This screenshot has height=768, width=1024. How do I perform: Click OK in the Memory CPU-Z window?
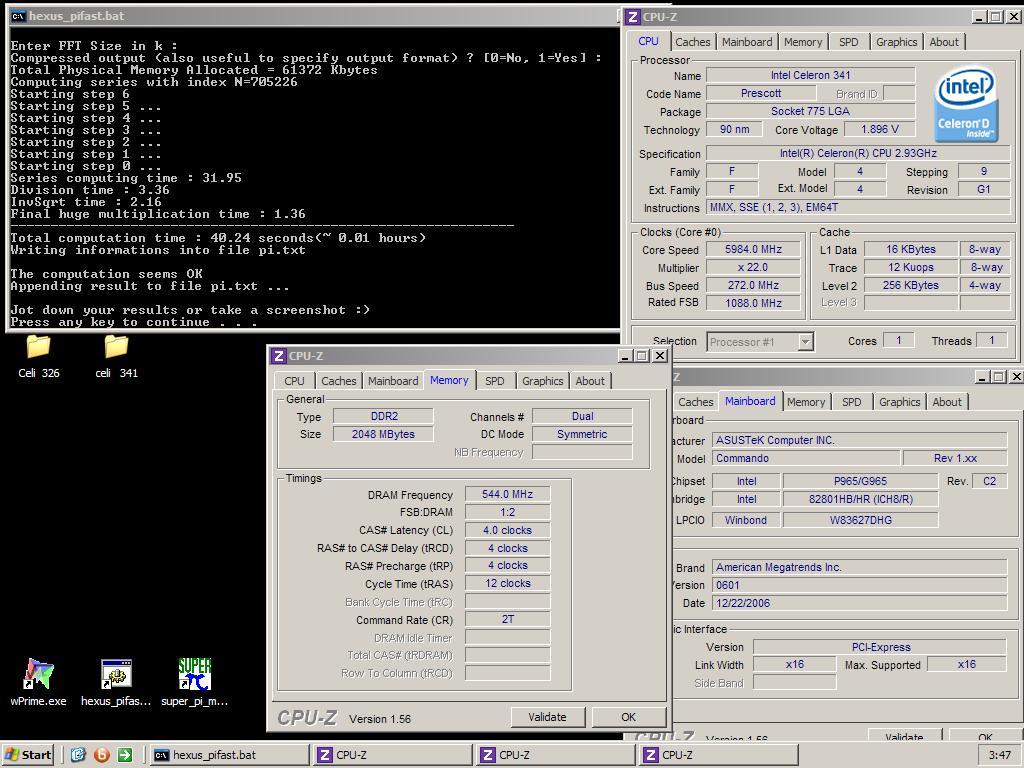(x=628, y=717)
